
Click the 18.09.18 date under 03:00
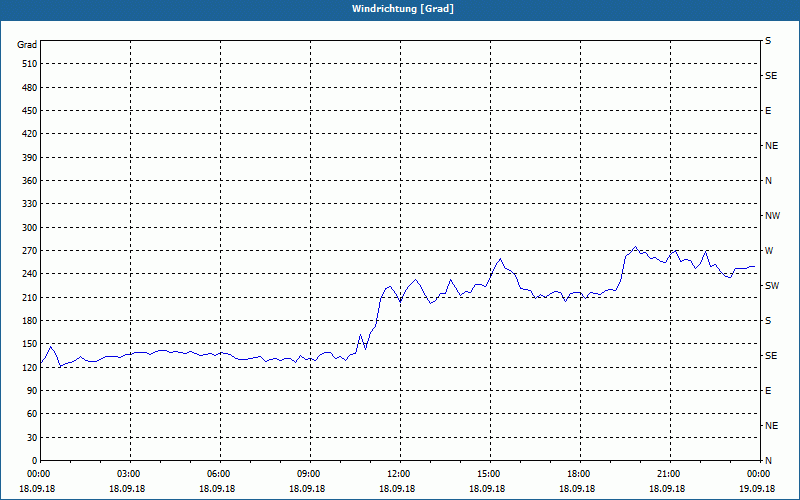127,489
